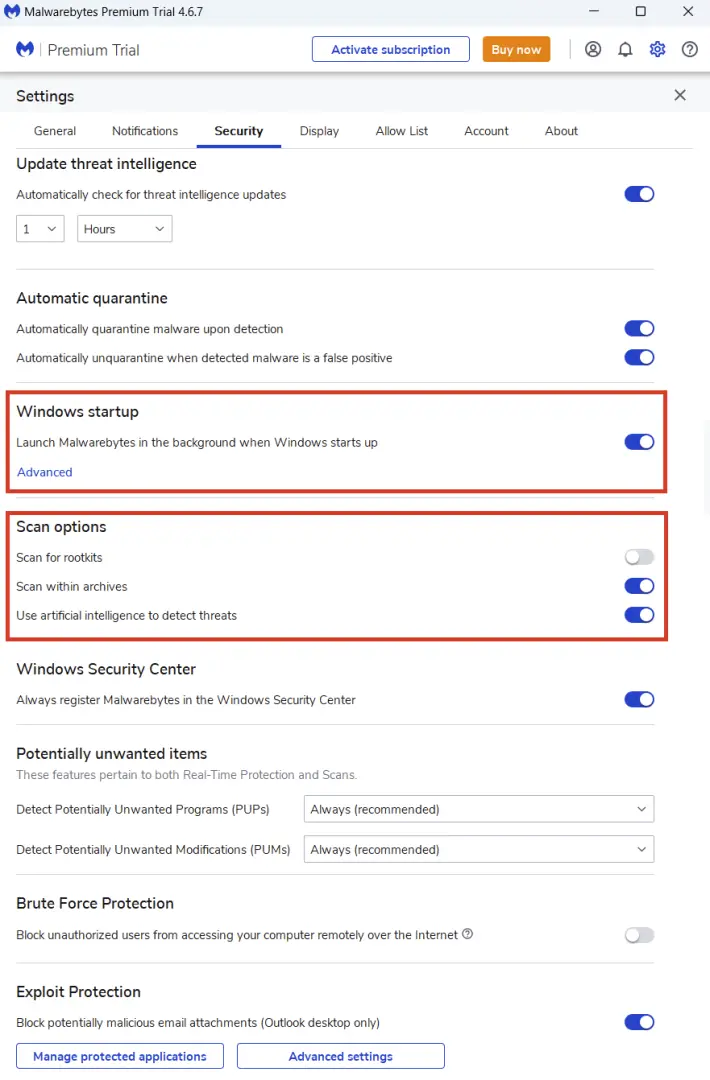
Task: Close the Settings panel with X
Action: (680, 95)
